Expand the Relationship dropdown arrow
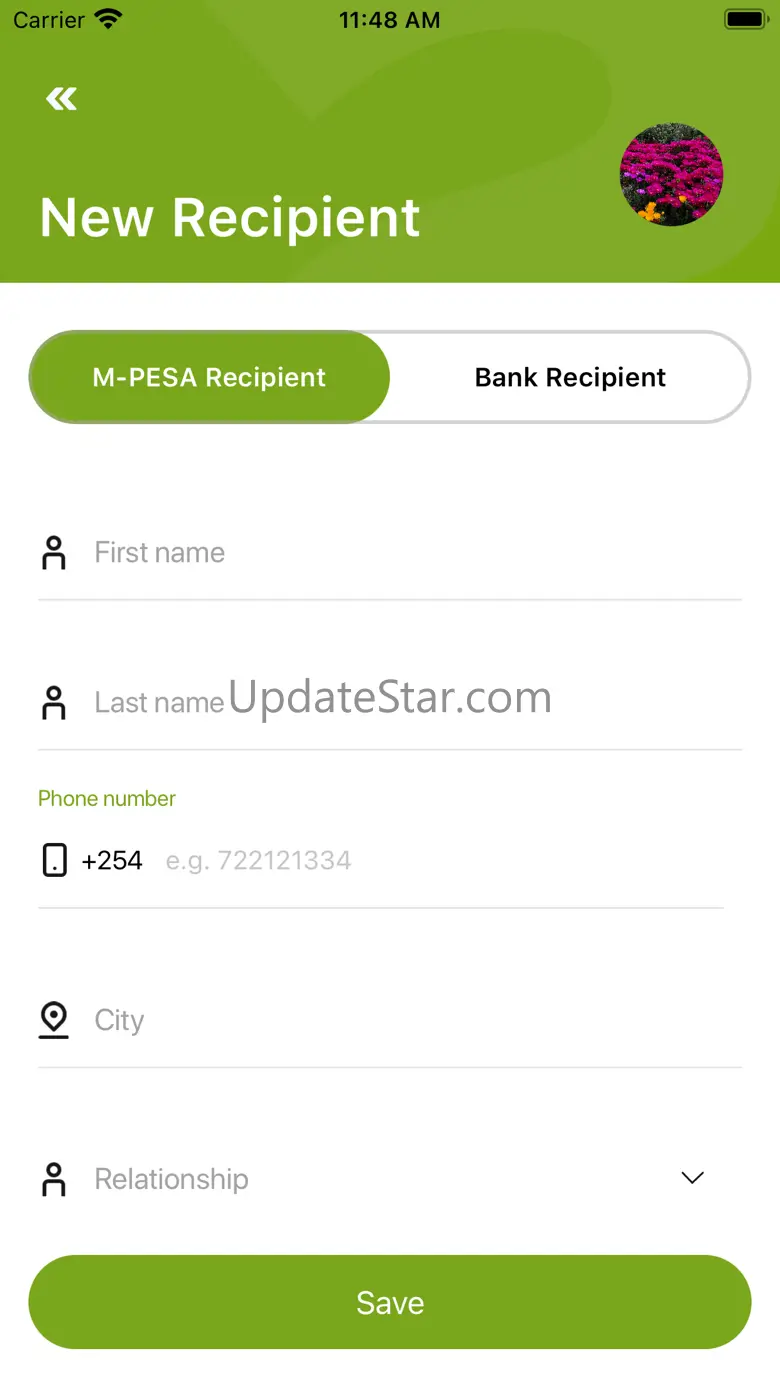Image resolution: width=780 pixels, height=1387 pixels. 692,1178
